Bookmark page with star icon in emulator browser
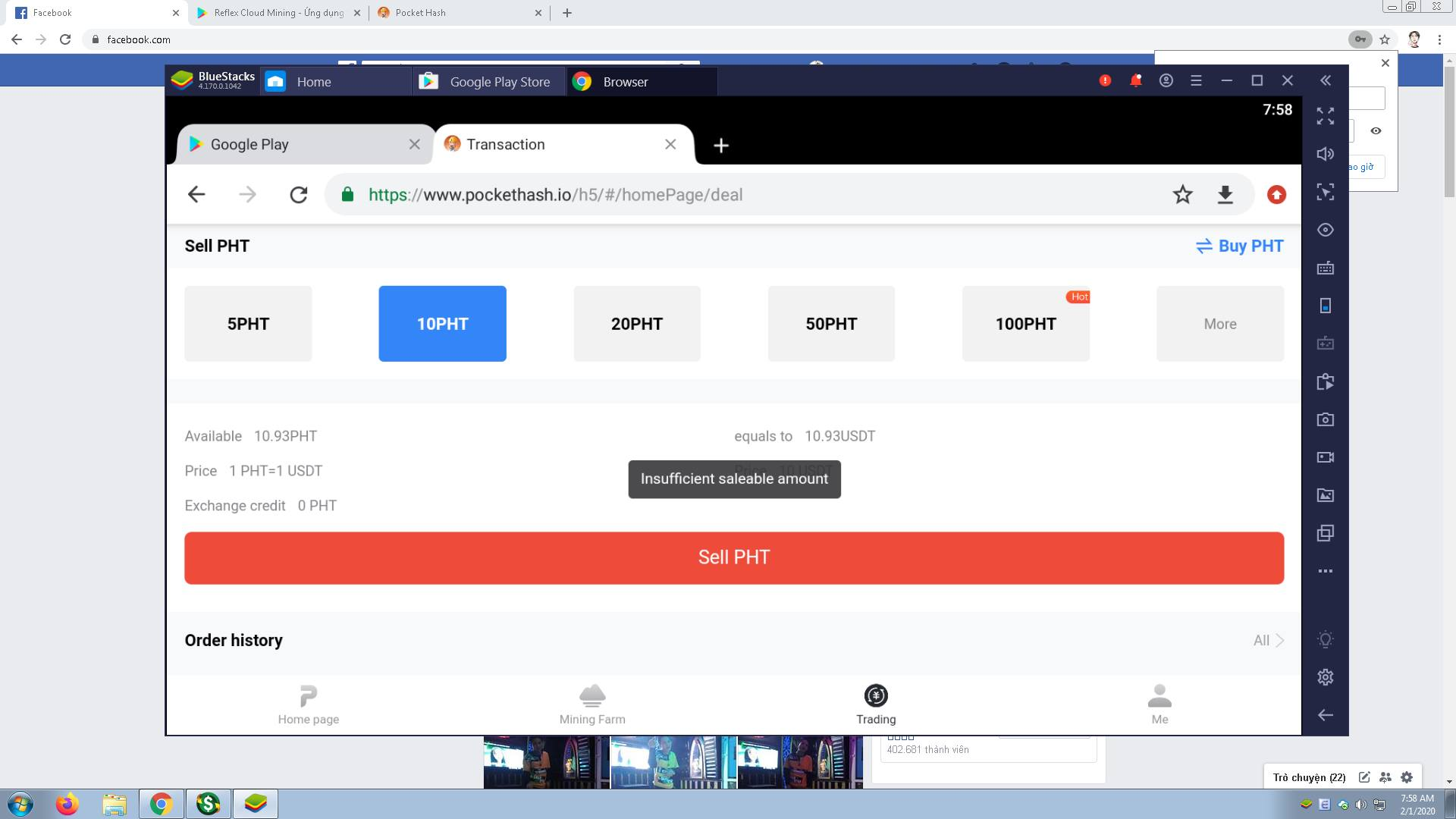This screenshot has width=1456, height=819. point(1182,195)
